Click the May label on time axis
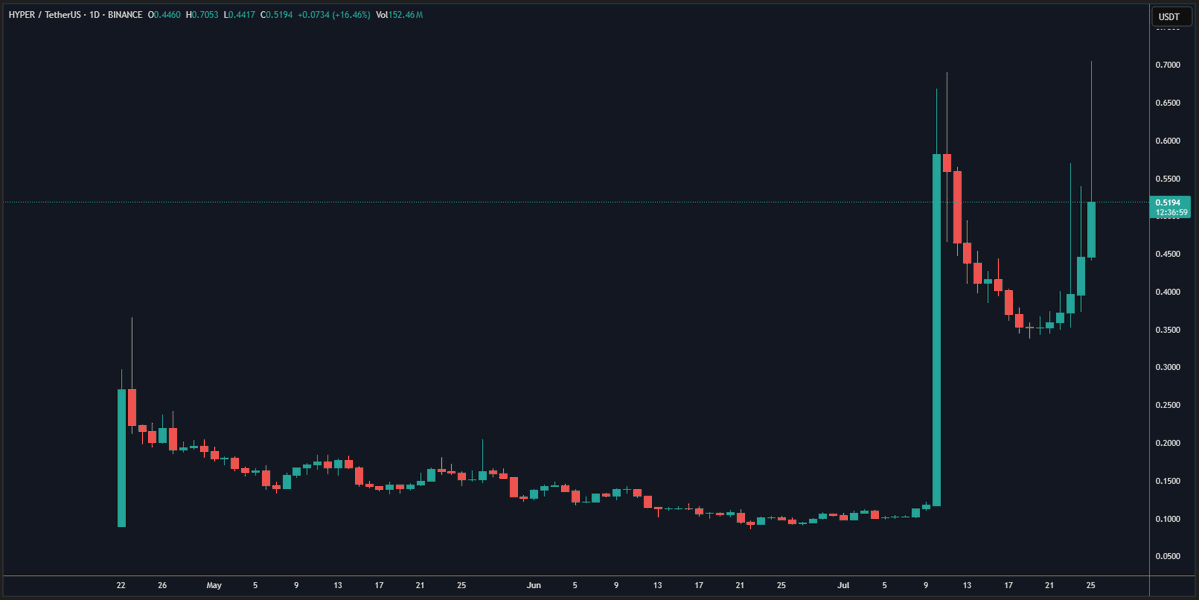1199x600 pixels. click(214, 586)
